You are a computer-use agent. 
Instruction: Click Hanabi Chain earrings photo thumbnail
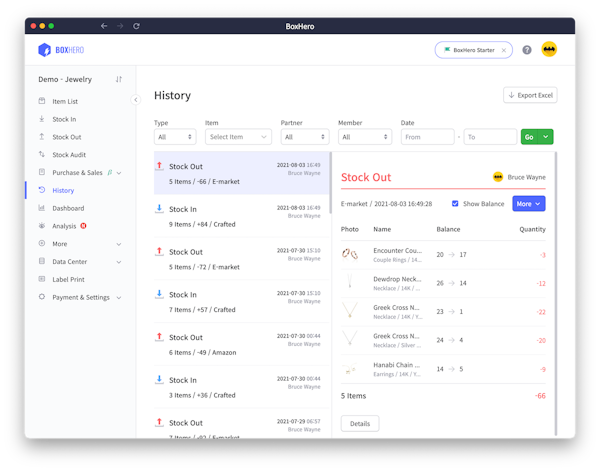coord(350,369)
